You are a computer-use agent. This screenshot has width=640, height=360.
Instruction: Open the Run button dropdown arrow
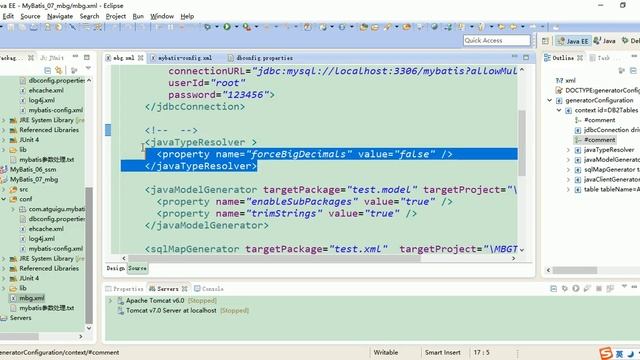point(236,27)
